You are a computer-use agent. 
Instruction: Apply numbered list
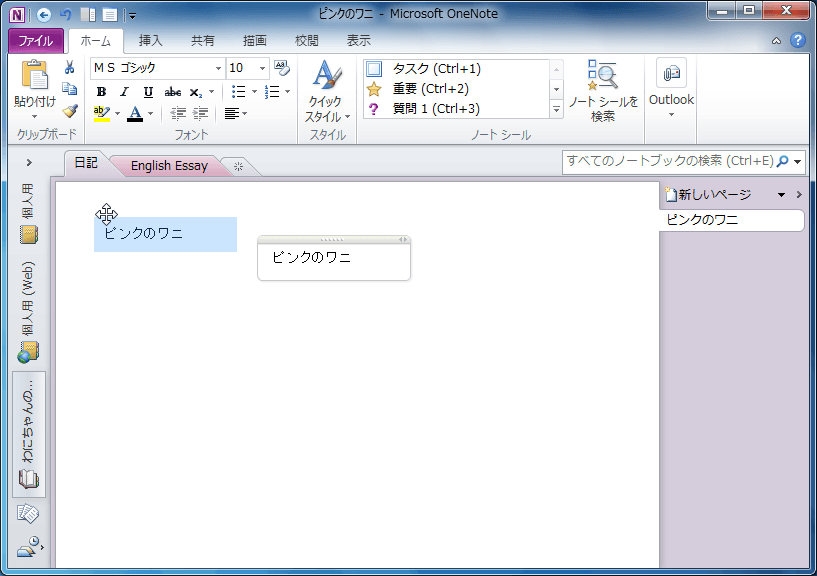(x=271, y=92)
